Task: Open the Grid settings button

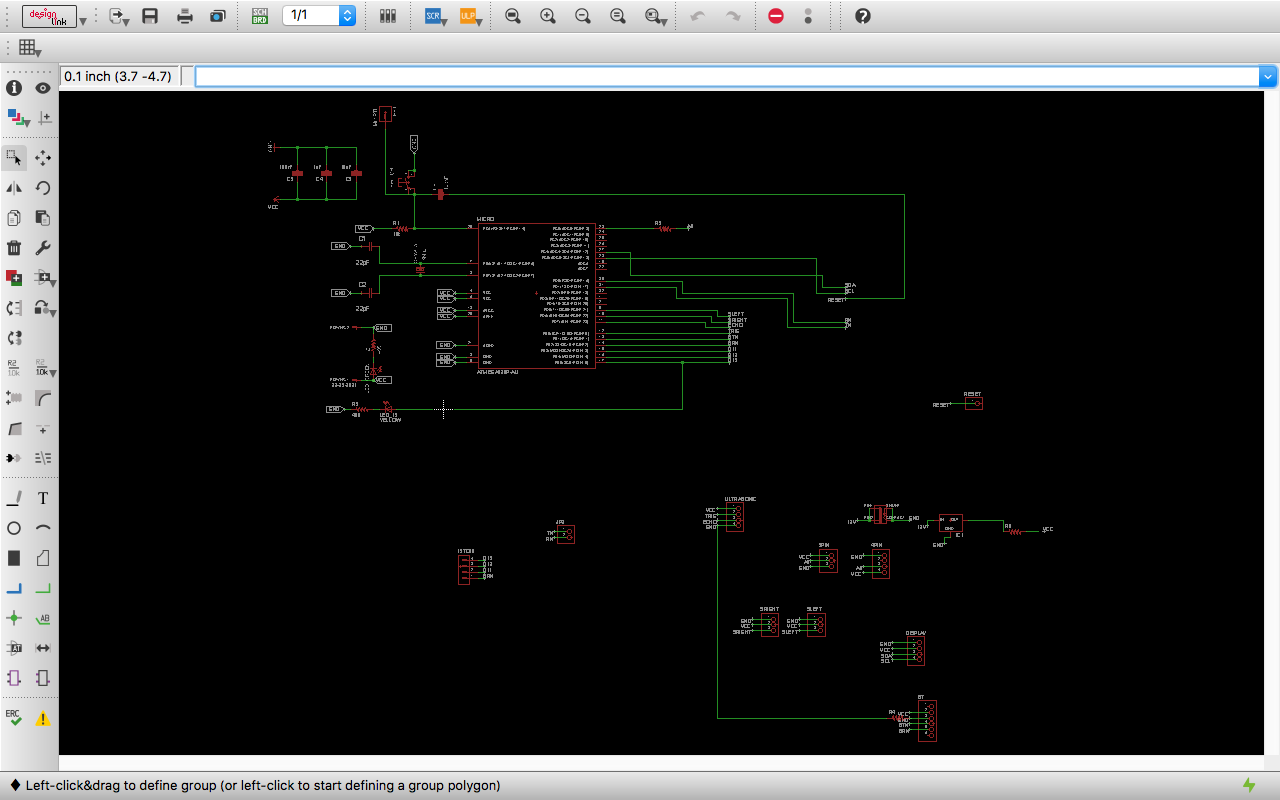Action: click(29, 47)
